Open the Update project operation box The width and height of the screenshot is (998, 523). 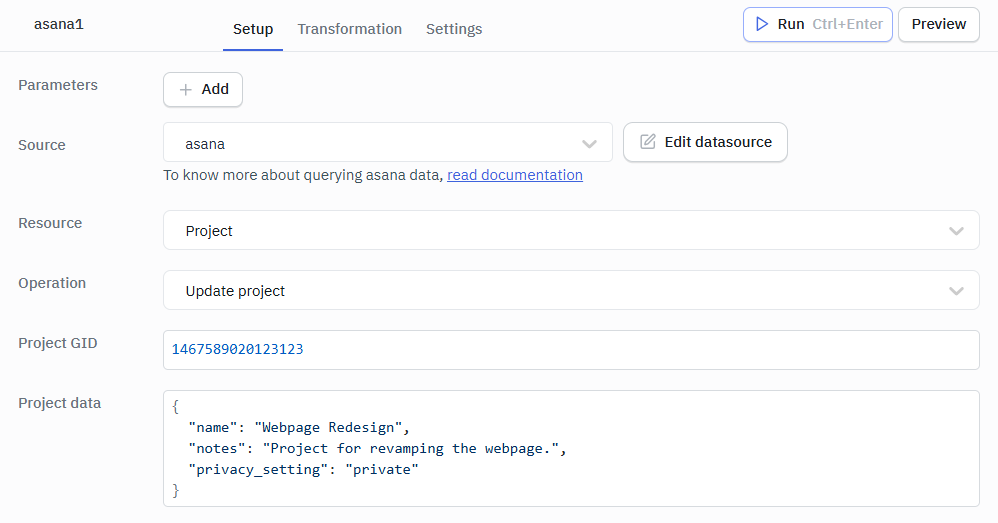pos(571,290)
